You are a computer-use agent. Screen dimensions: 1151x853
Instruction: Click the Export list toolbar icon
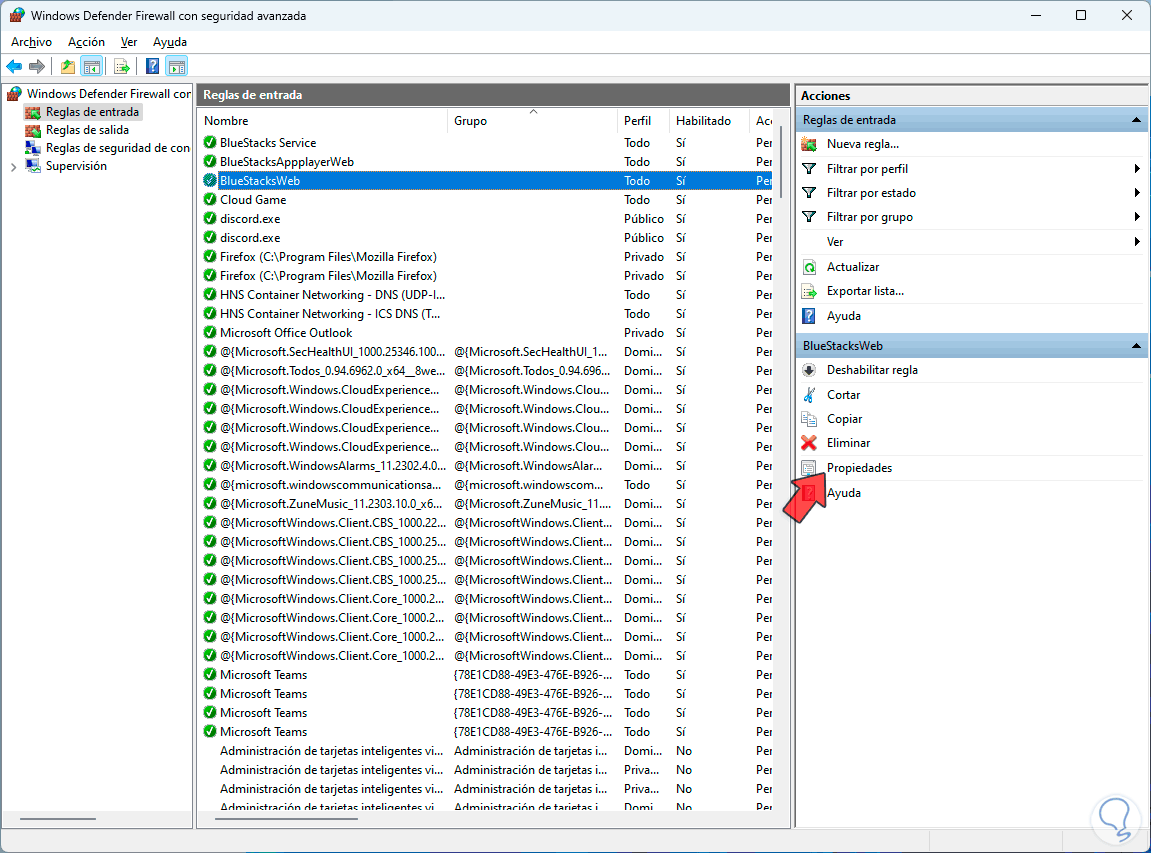coord(122,67)
